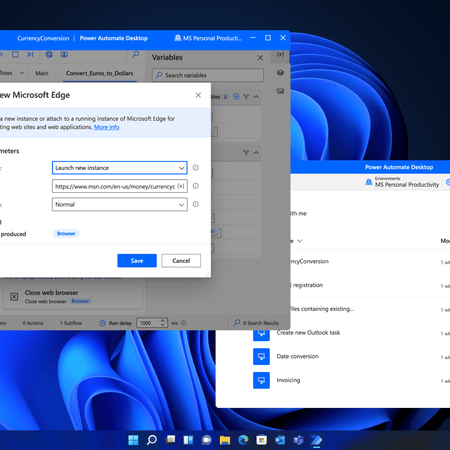Click MS Personal Productivity environment icon in console
The image size is (450, 450).
[x=369, y=182]
